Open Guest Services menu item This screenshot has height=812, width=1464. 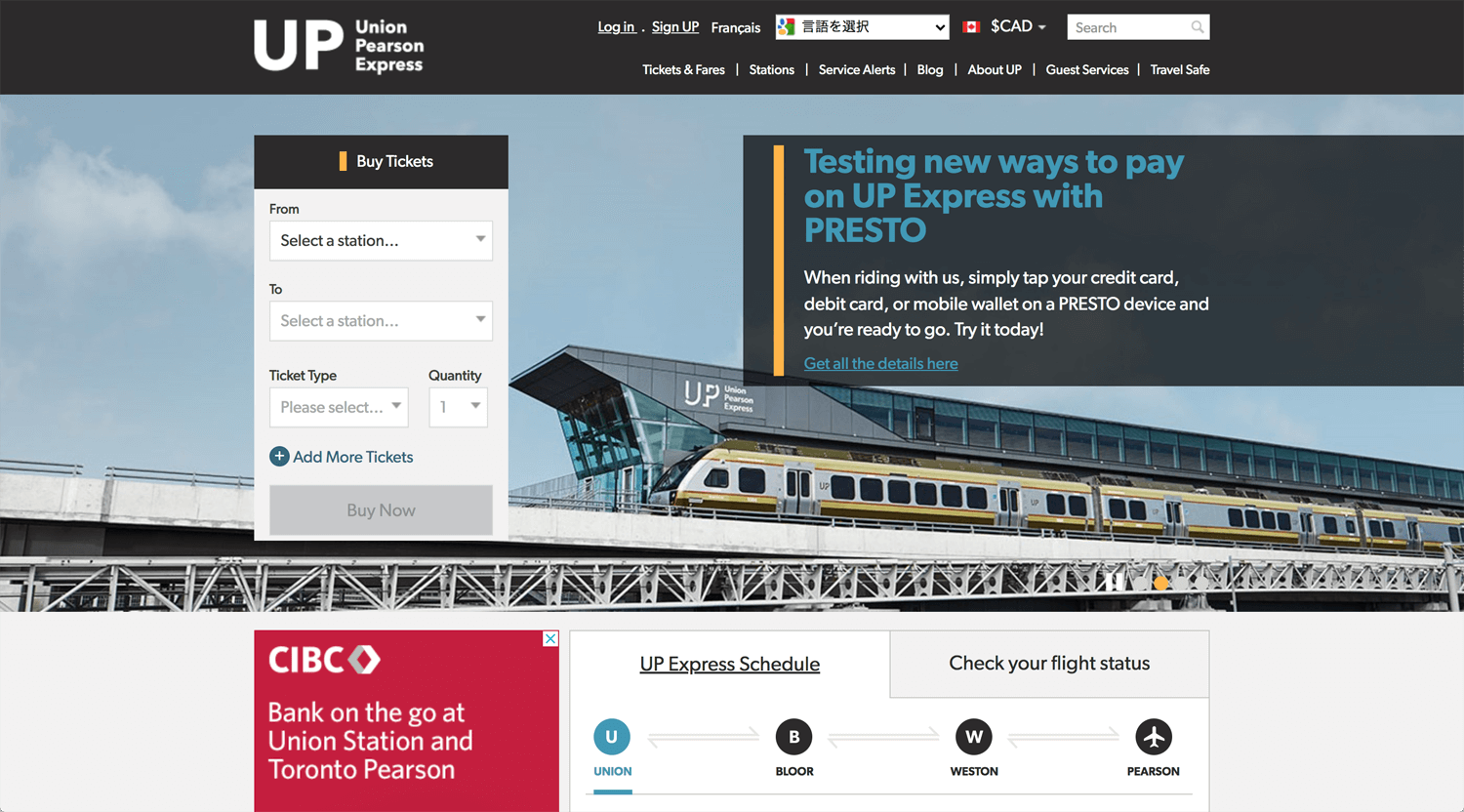coord(1086,70)
